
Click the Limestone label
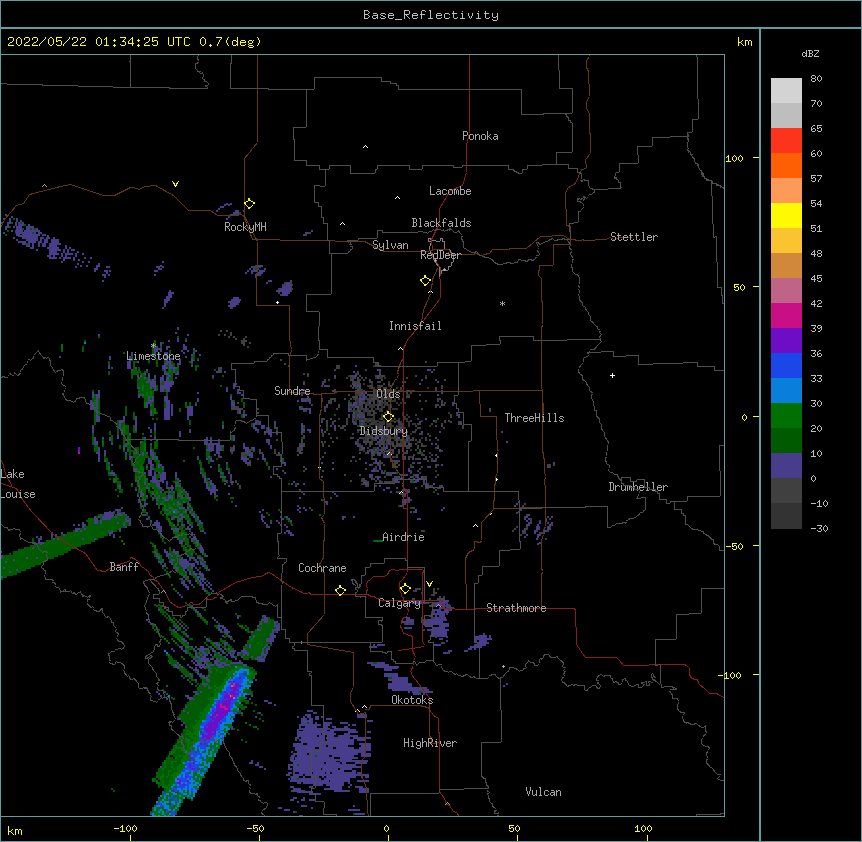153,356
